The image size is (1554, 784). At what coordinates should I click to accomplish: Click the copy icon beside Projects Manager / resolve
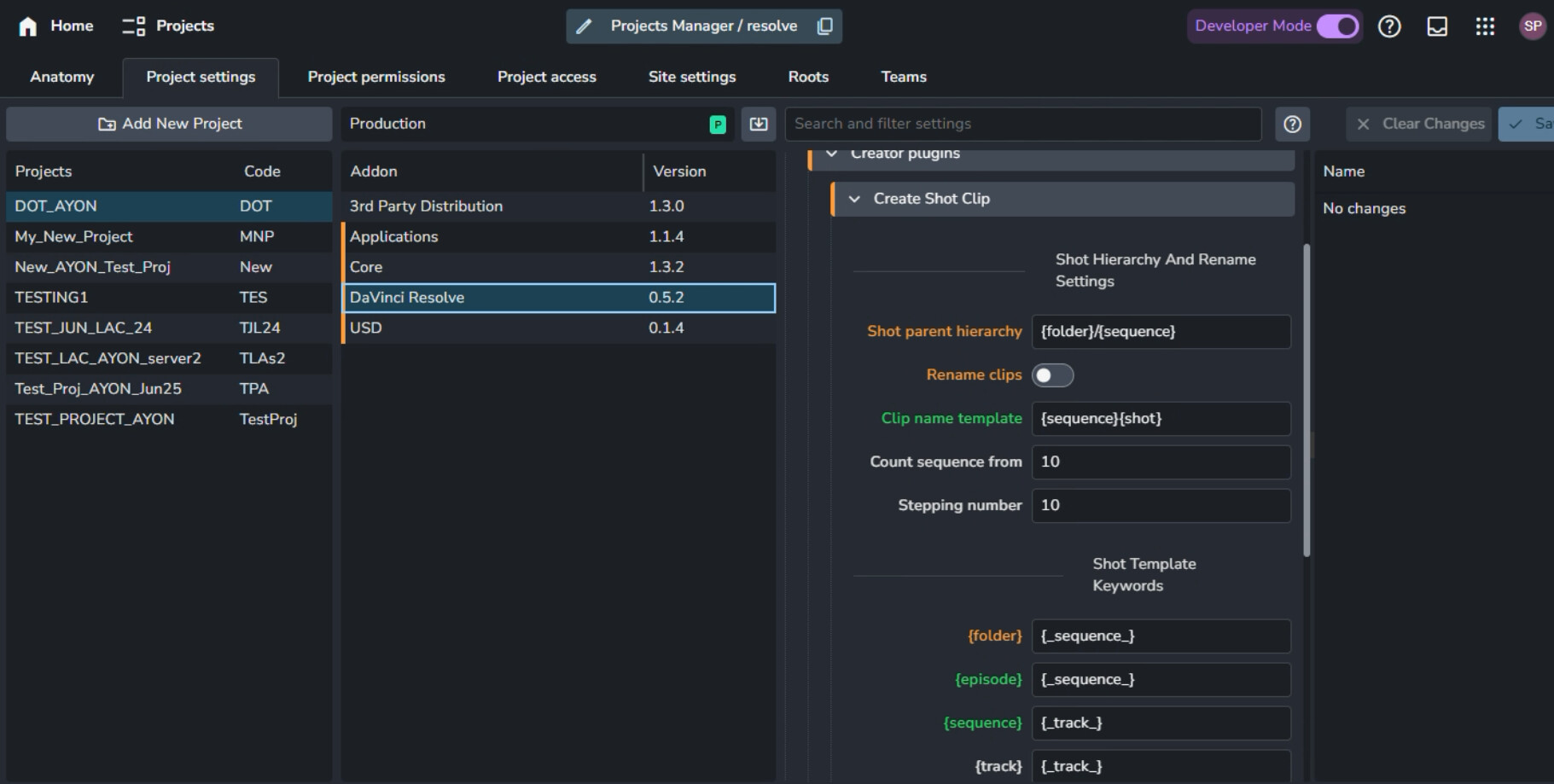pyautogui.click(x=824, y=26)
